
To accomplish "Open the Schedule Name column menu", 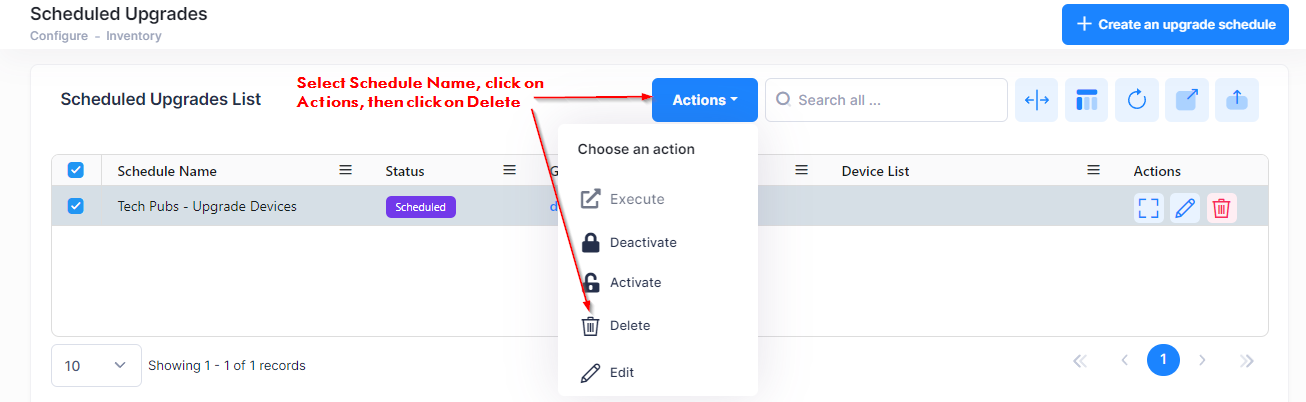I will tap(346, 171).
